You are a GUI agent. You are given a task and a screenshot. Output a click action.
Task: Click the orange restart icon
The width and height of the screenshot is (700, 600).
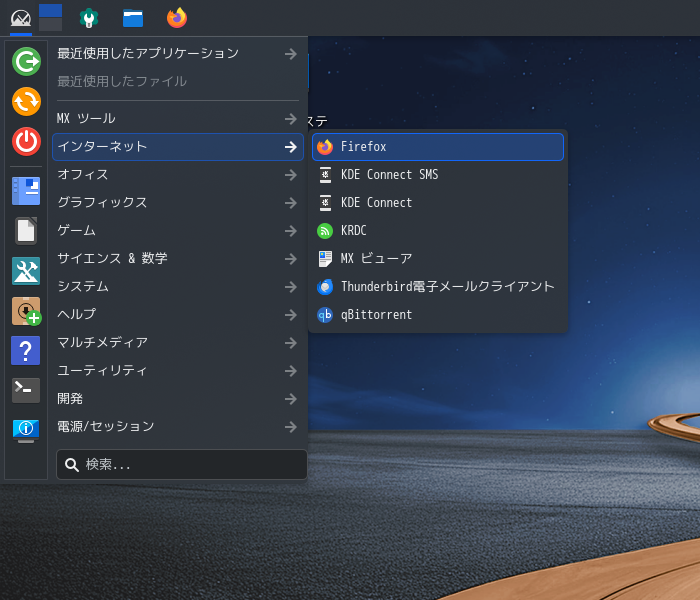26,101
